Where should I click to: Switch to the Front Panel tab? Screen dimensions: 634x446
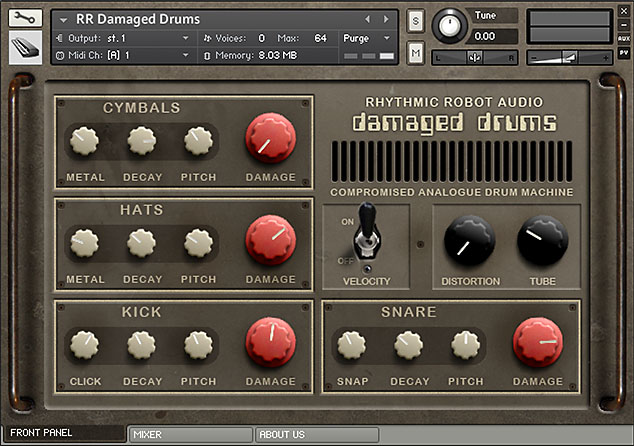[x=64, y=433]
